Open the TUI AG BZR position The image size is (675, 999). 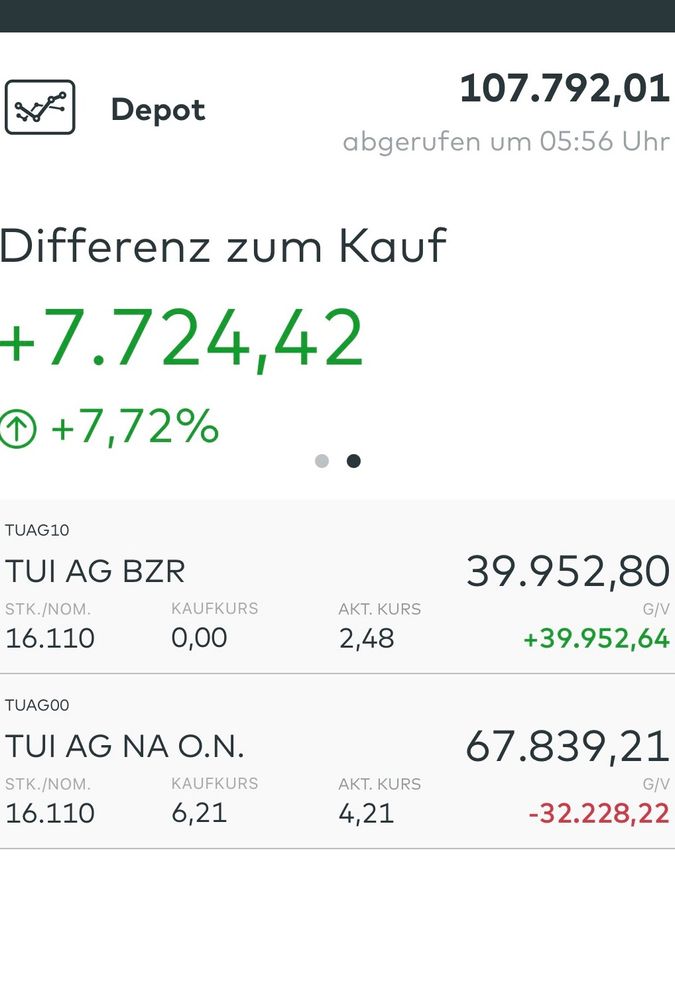[95, 571]
